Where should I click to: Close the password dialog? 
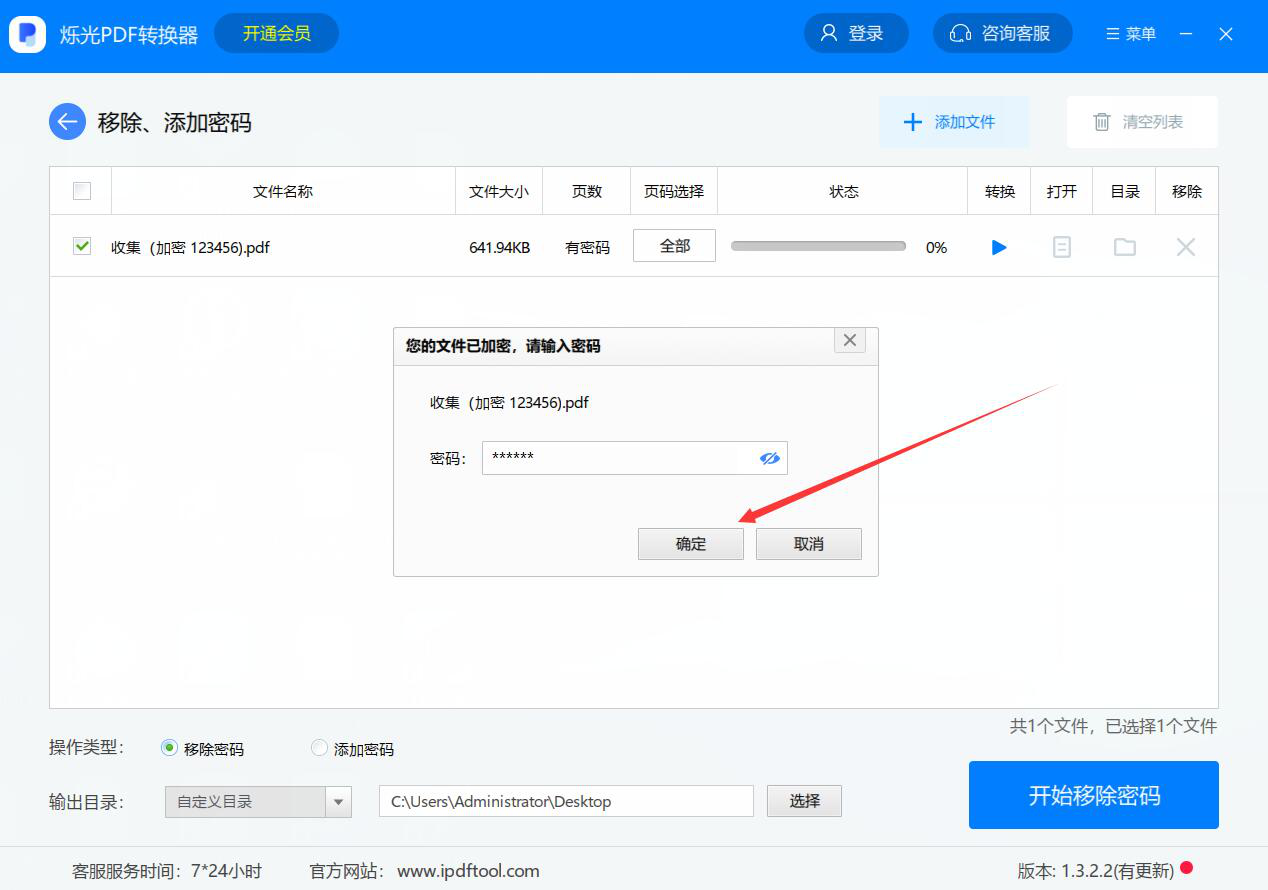pos(850,340)
